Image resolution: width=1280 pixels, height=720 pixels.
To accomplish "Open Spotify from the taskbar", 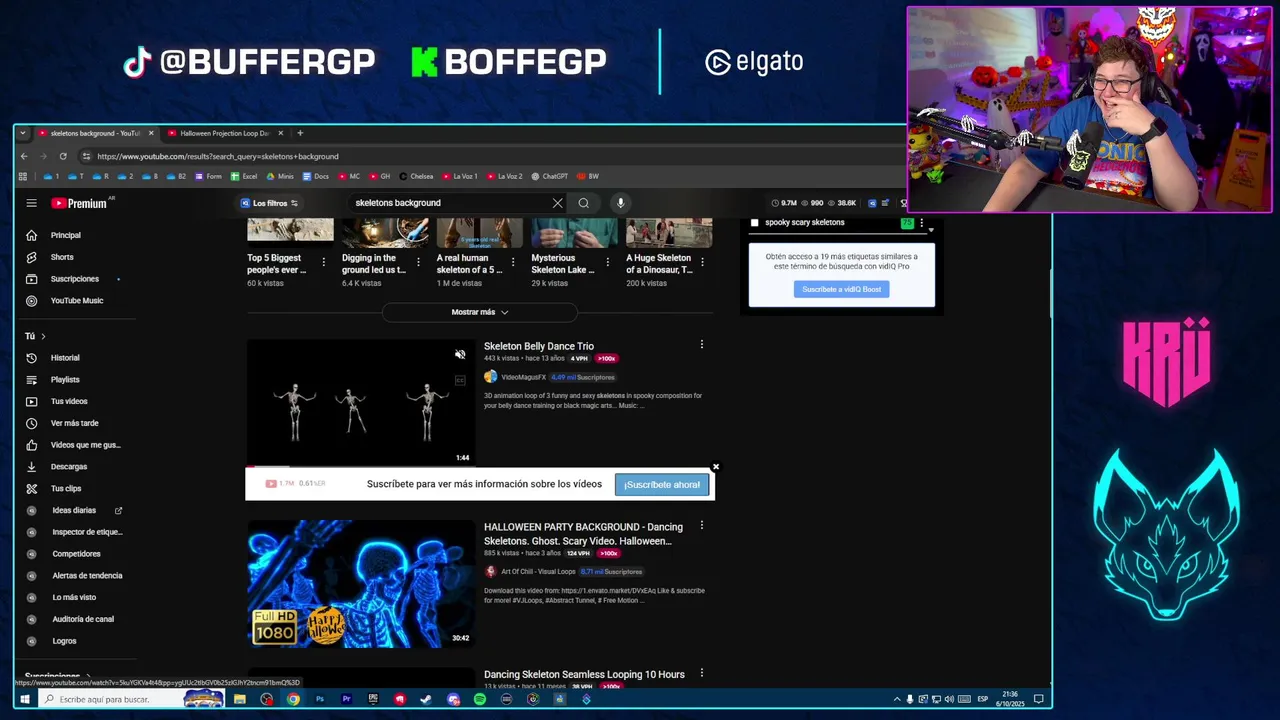I will [479, 699].
